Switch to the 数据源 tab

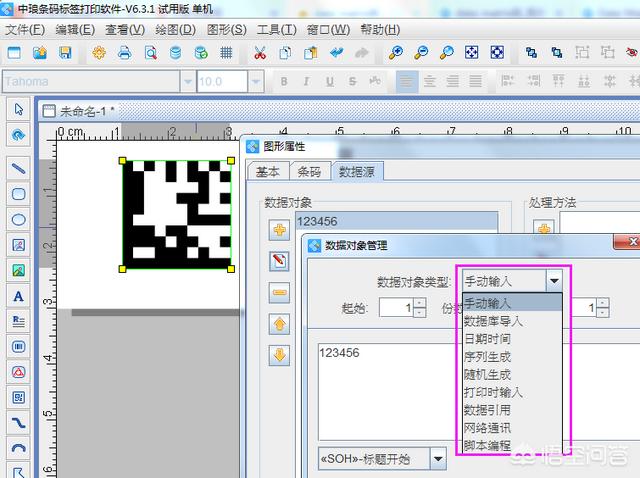pos(357,171)
